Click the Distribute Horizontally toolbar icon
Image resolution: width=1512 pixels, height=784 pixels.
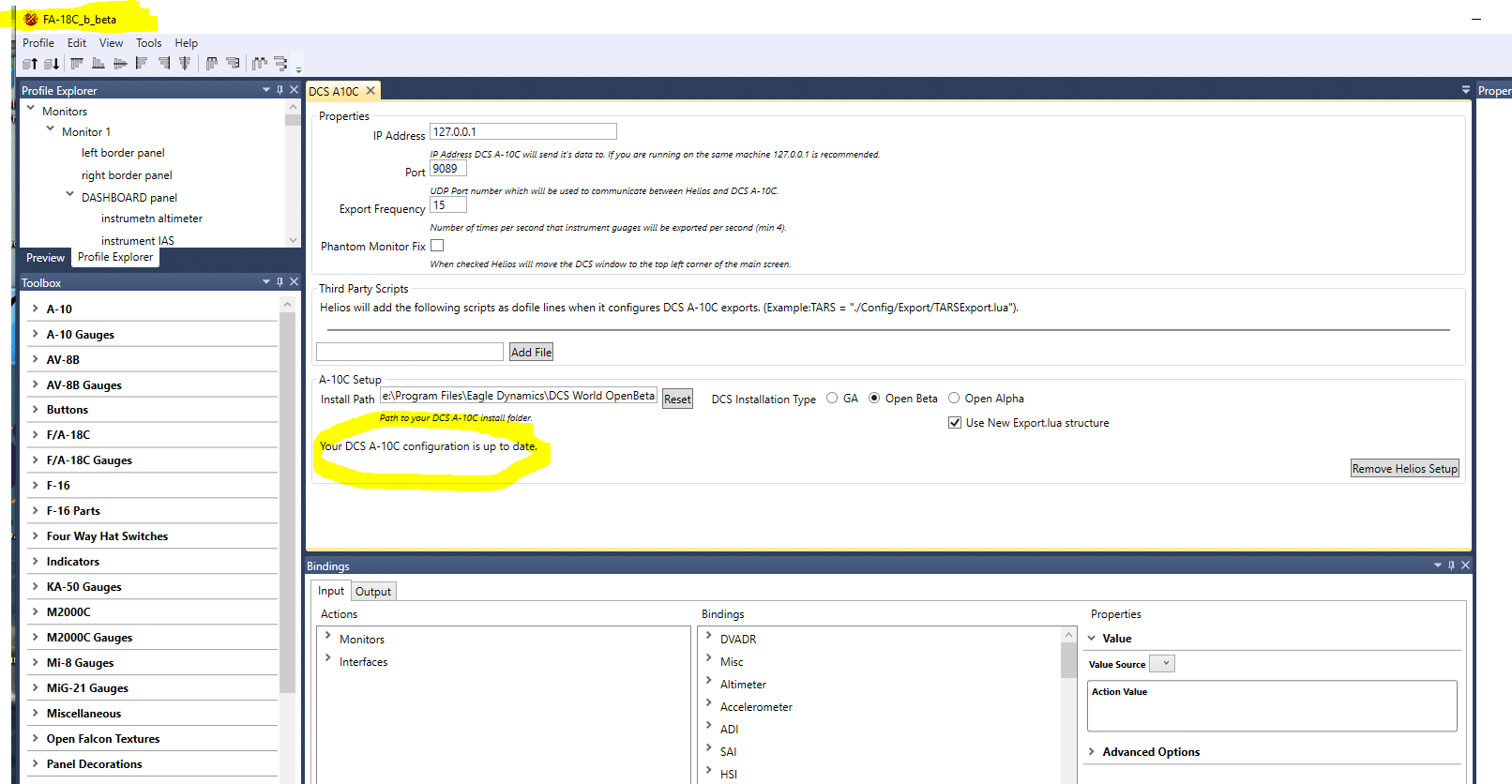pyautogui.click(x=212, y=64)
